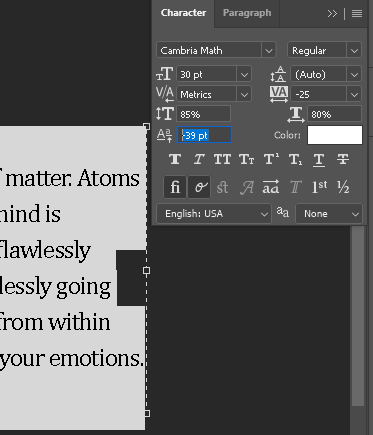Toggle Contextual Alternates

click(199, 187)
